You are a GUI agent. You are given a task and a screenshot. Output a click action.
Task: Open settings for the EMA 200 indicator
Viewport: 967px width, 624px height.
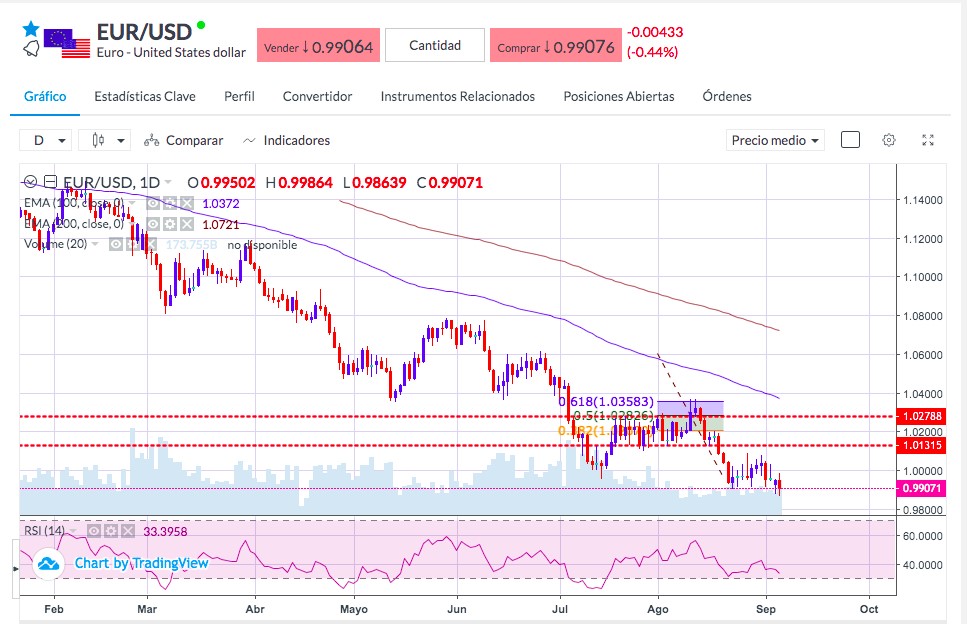tap(170, 224)
